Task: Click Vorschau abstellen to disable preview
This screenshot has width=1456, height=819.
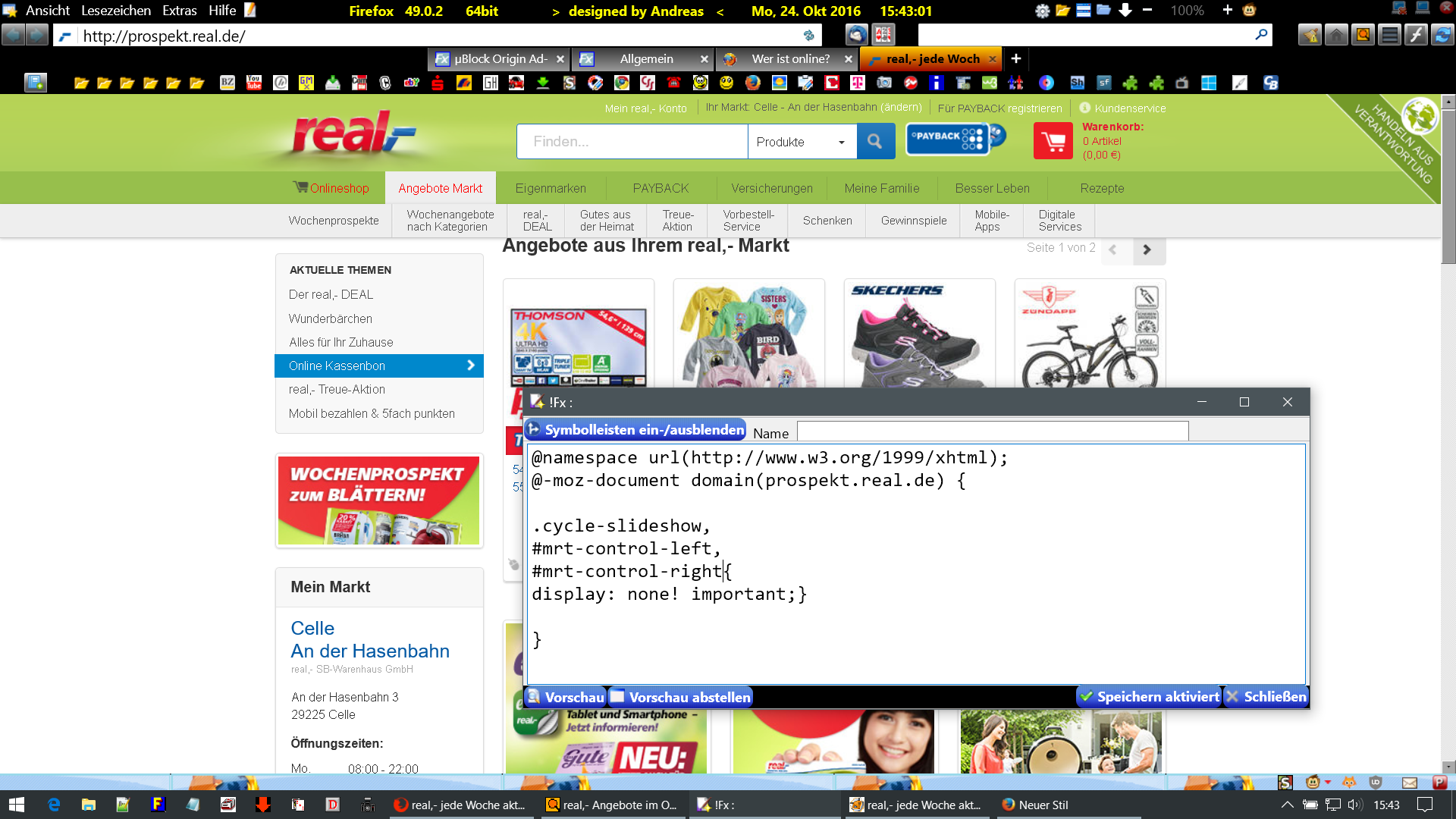Action: [x=681, y=697]
